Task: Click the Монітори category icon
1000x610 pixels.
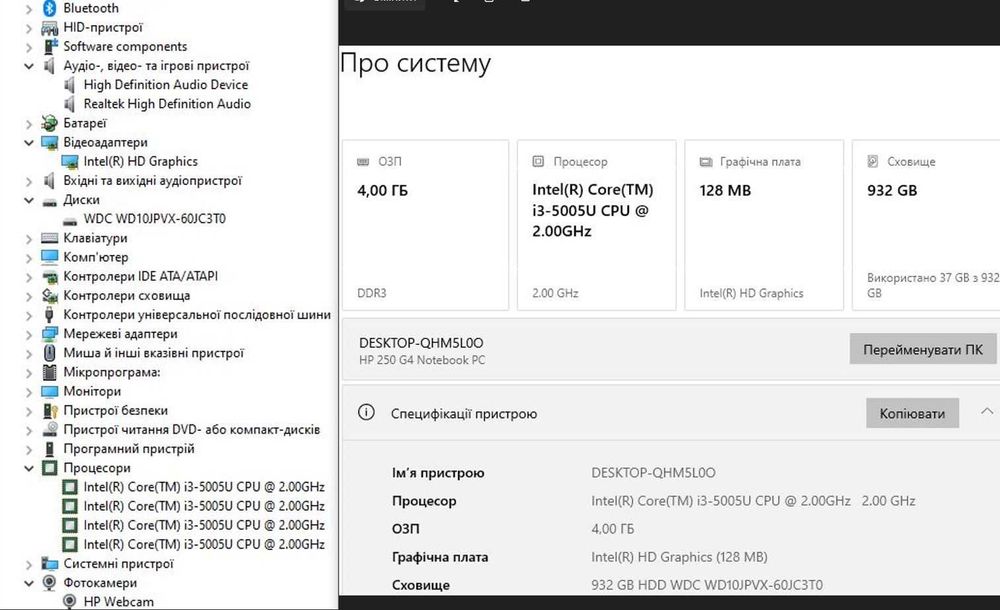Action: (50, 391)
